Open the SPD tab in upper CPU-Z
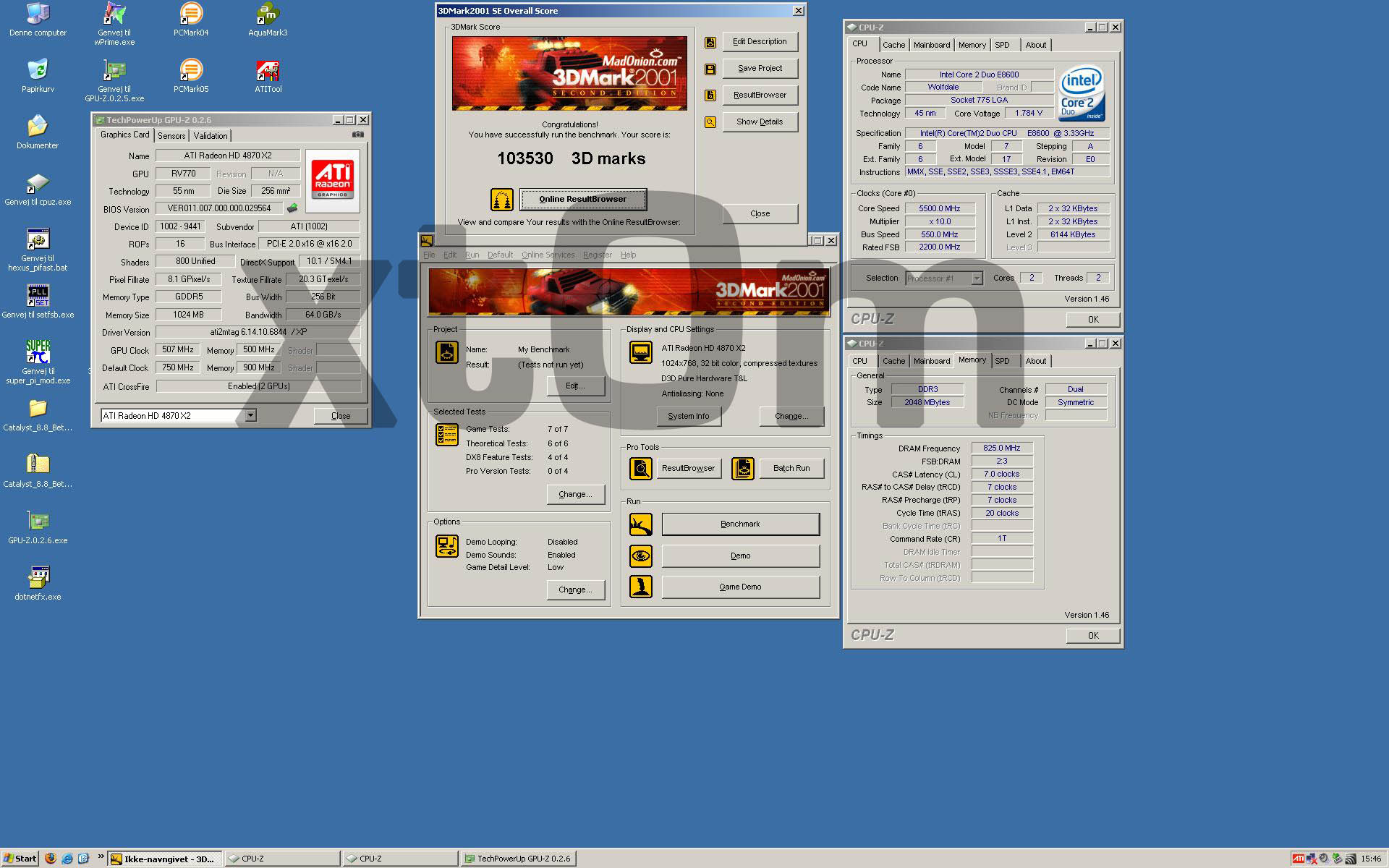1389x868 pixels. point(1002,45)
